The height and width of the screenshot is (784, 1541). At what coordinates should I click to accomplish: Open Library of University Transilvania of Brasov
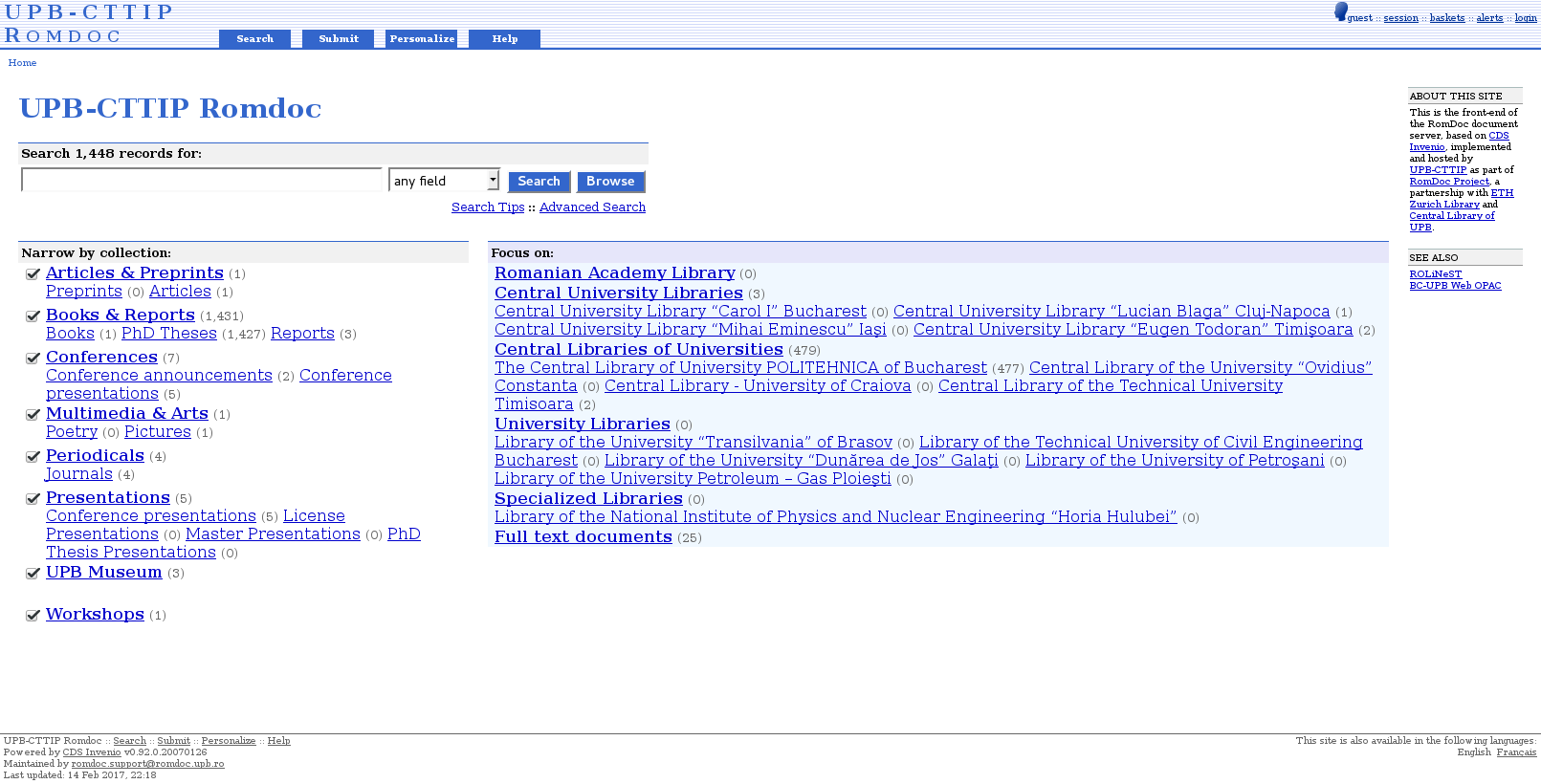pos(693,443)
